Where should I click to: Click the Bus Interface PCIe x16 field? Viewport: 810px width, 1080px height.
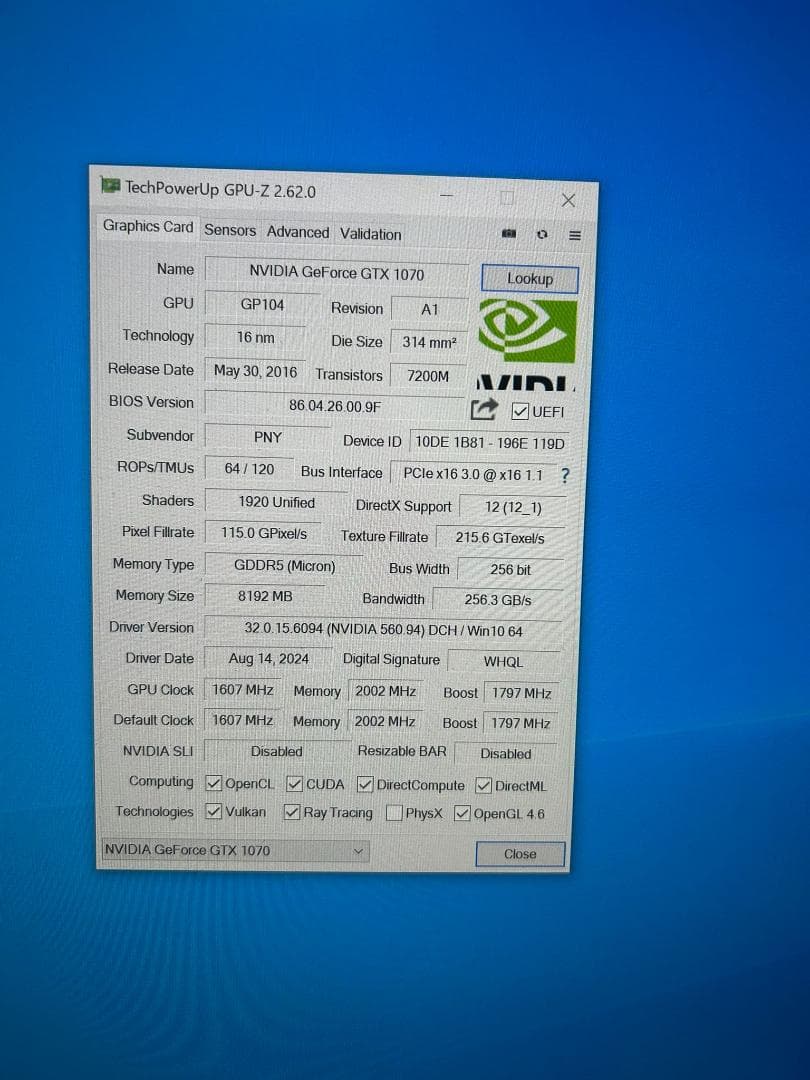point(473,475)
